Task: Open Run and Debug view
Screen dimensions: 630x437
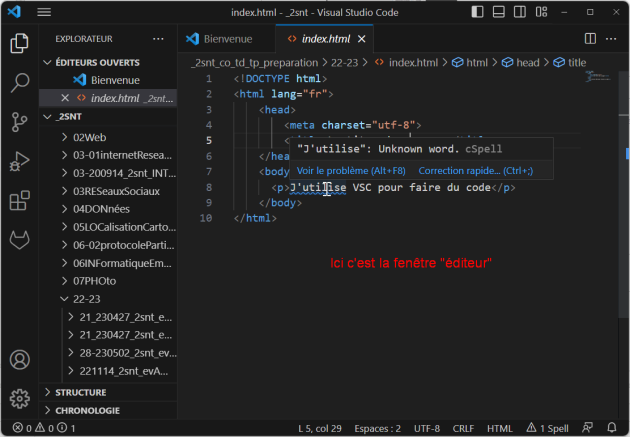Action: (19, 161)
